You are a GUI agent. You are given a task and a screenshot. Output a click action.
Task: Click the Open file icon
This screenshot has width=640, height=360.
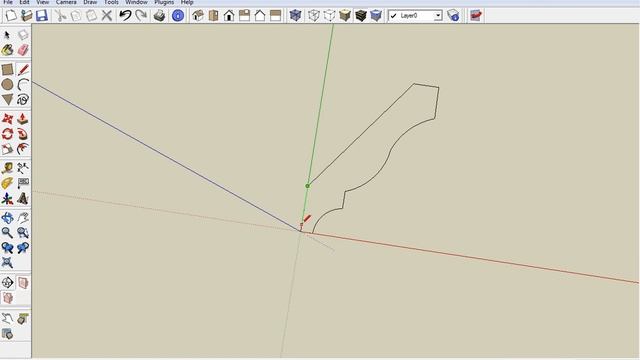click(27, 16)
